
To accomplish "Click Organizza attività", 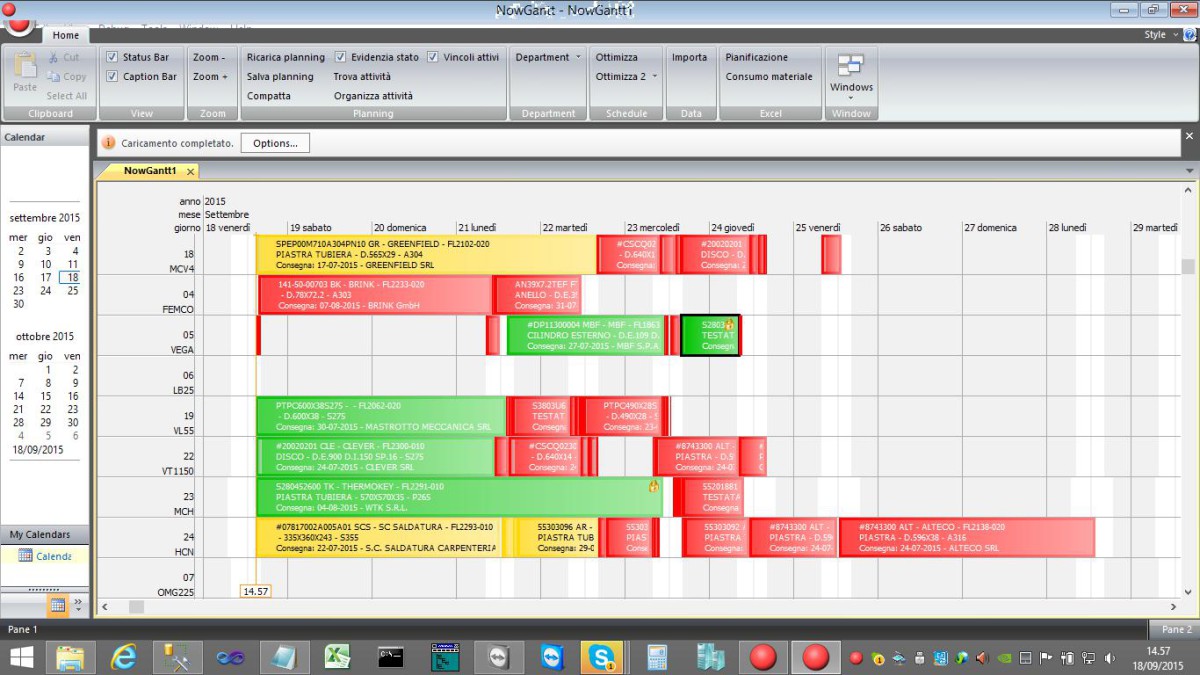I will click(373, 96).
